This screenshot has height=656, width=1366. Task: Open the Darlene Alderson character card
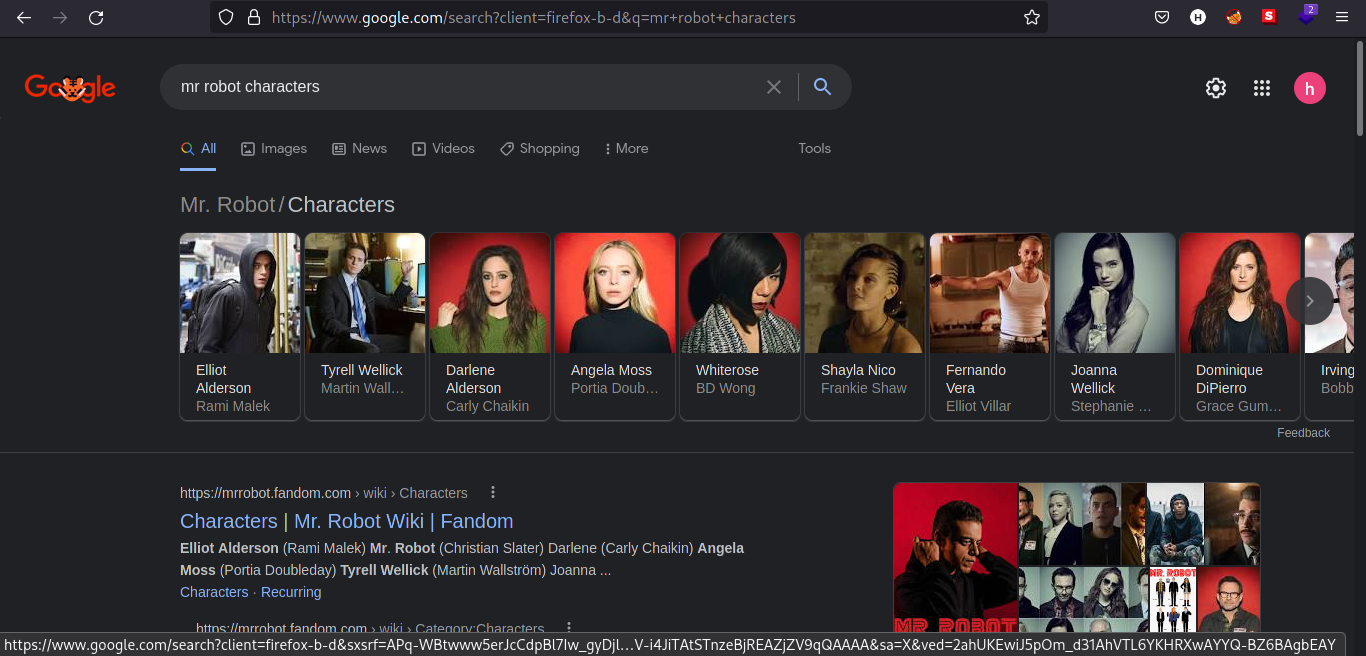tap(490, 326)
